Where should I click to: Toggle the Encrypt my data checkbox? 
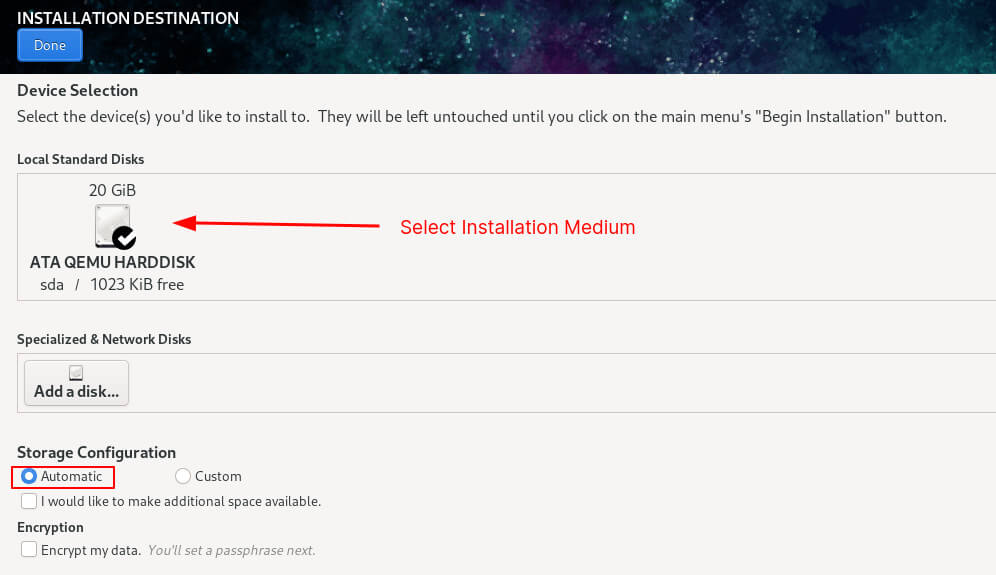(29, 549)
